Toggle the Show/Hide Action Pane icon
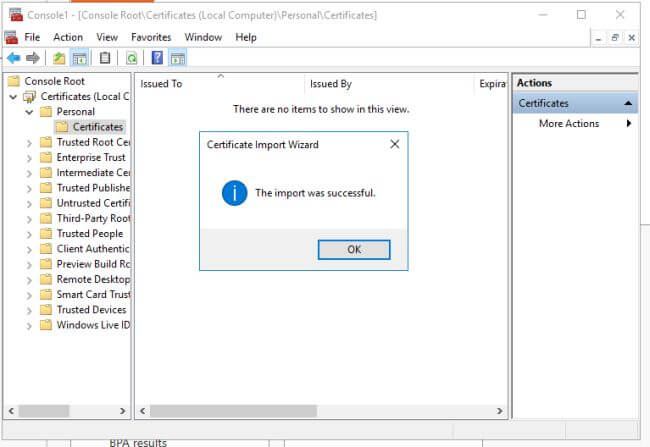Image resolution: width=650 pixels, height=447 pixels. point(178,58)
